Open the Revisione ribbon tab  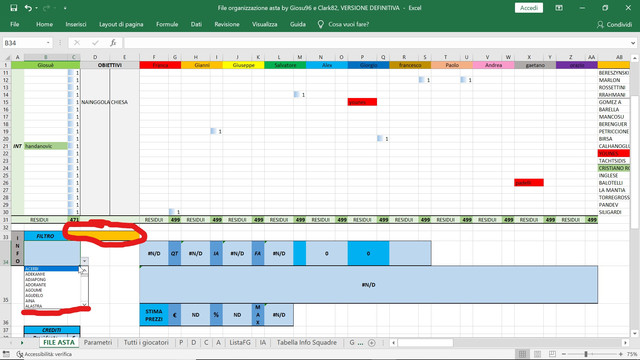(x=227, y=24)
